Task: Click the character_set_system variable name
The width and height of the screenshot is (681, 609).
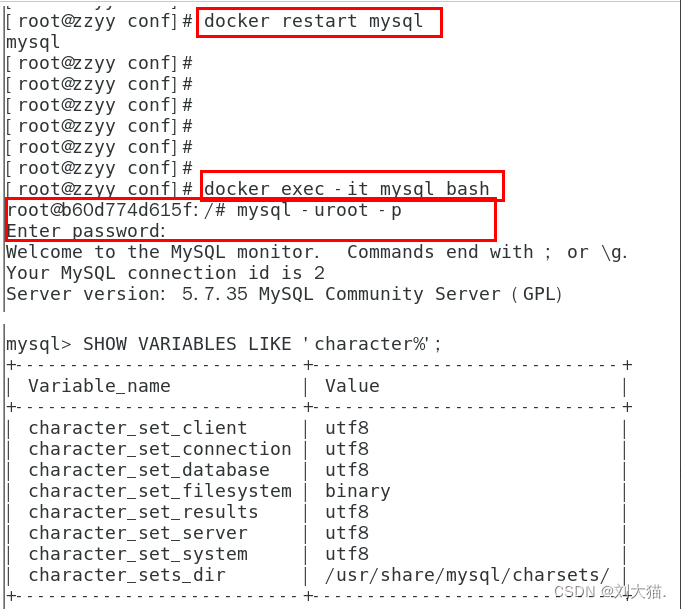Action: click(138, 554)
